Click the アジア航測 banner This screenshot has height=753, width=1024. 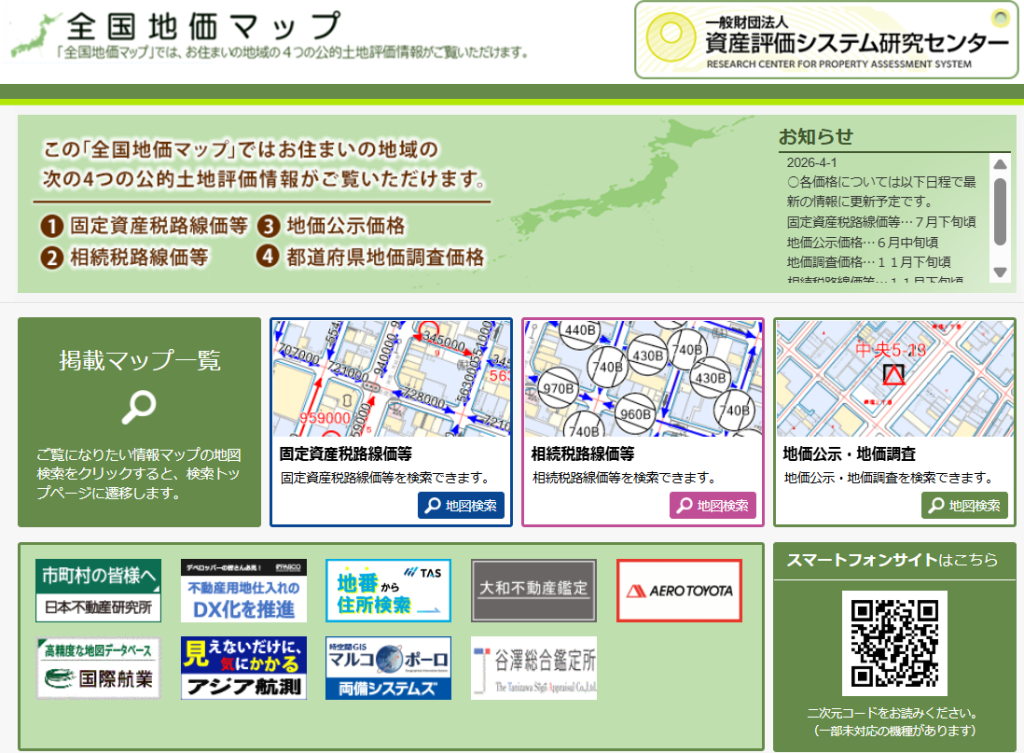point(243,668)
